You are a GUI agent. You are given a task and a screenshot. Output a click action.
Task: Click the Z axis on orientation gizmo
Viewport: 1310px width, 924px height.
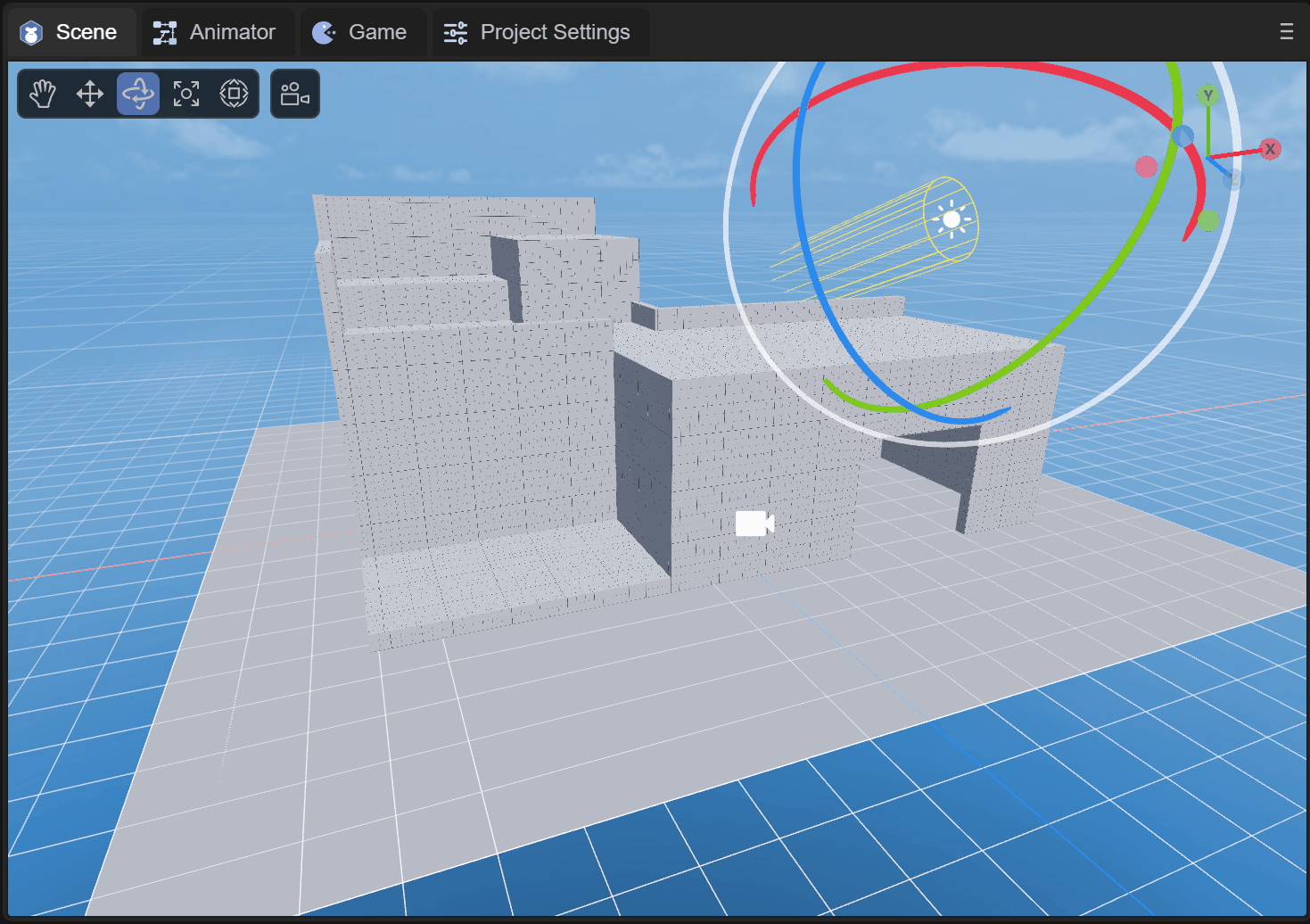tap(1232, 180)
